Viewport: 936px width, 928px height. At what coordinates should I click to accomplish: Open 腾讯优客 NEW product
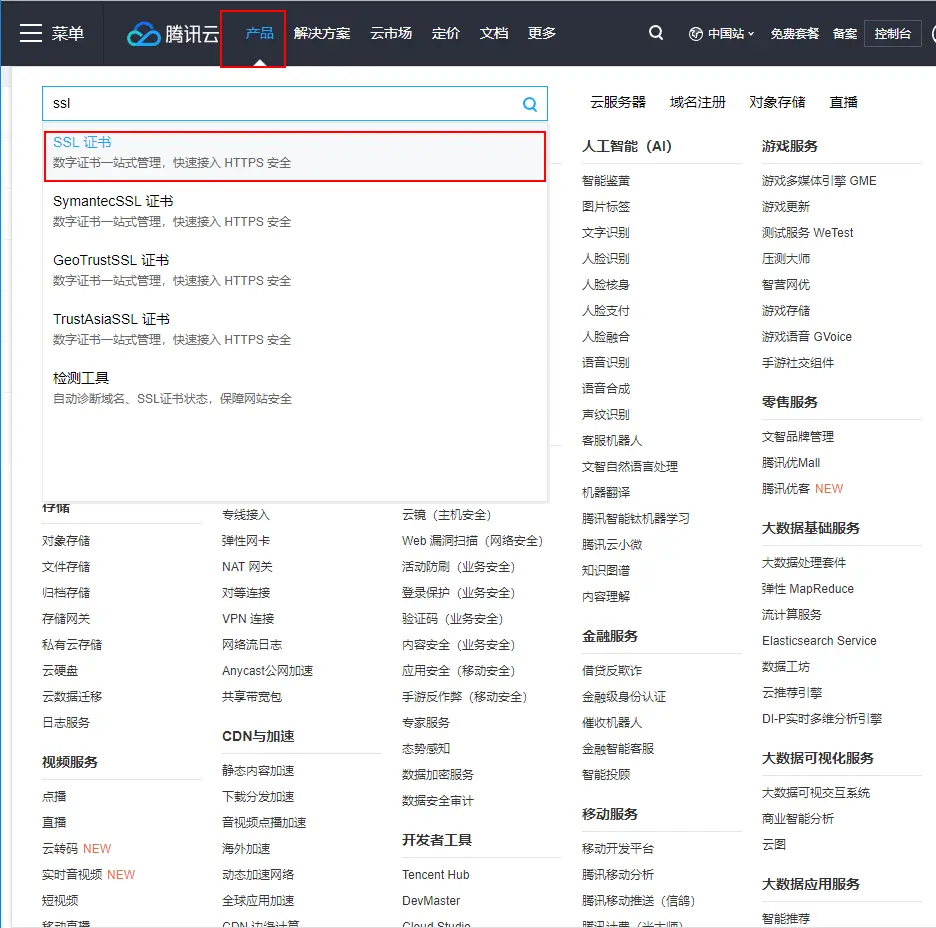tap(802, 489)
